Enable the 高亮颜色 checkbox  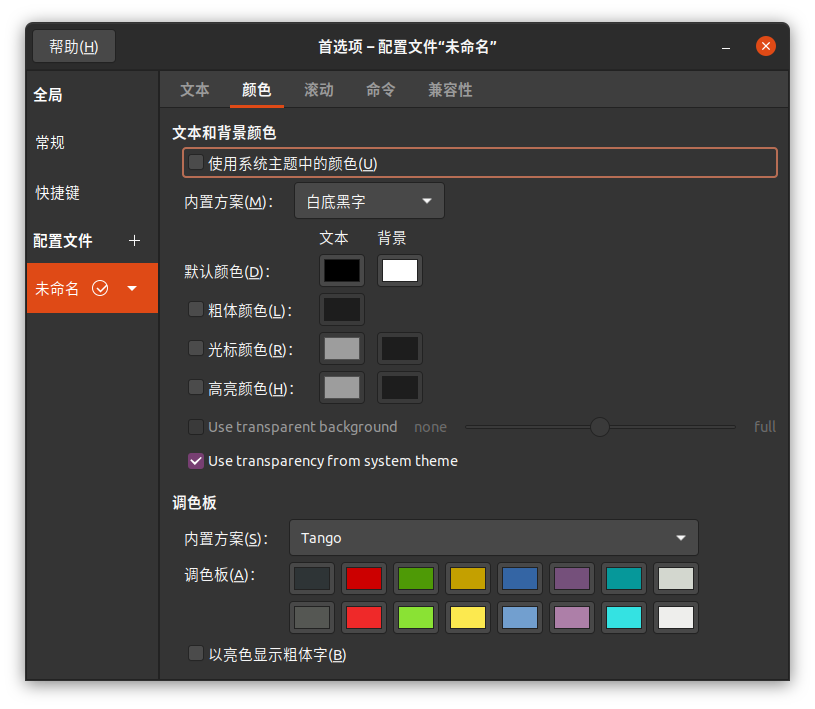click(195, 388)
